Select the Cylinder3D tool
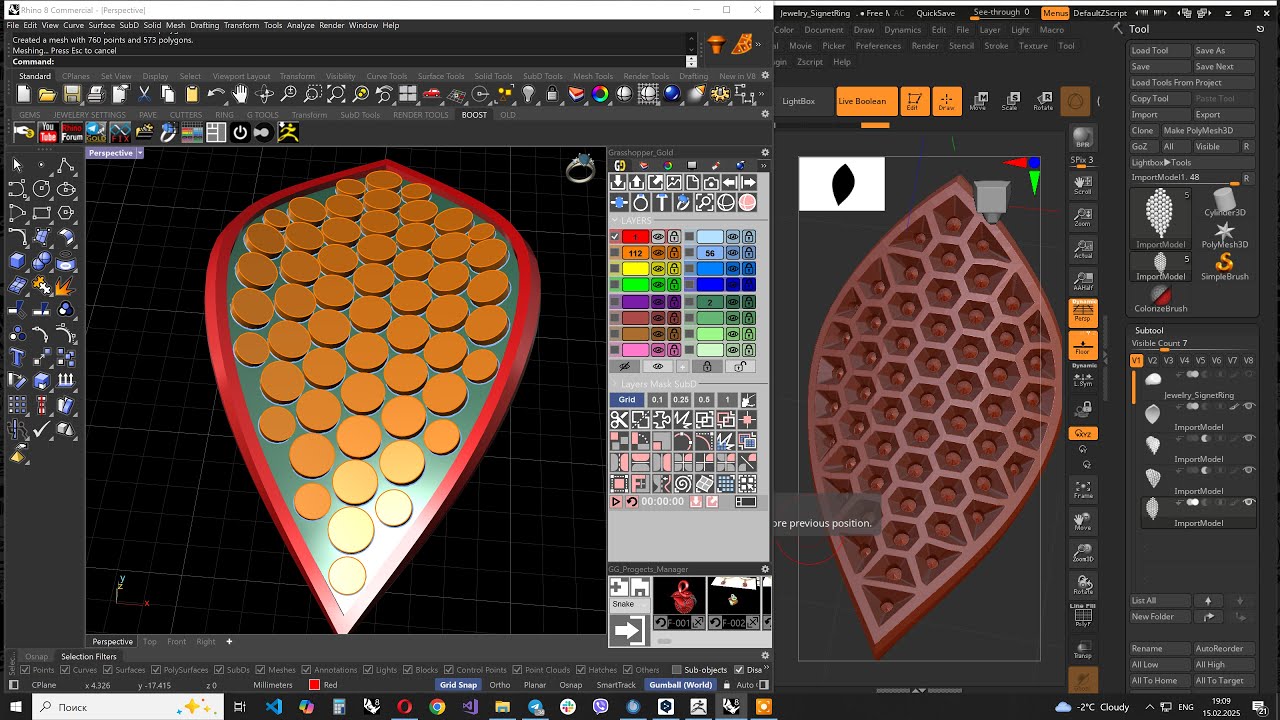This screenshot has height=720, width=1280. [1224, 202]
